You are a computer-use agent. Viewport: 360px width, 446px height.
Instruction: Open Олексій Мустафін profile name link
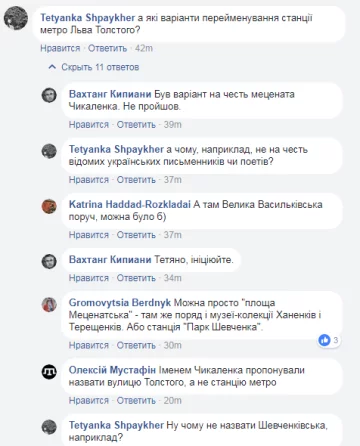(x=112, y=370)
